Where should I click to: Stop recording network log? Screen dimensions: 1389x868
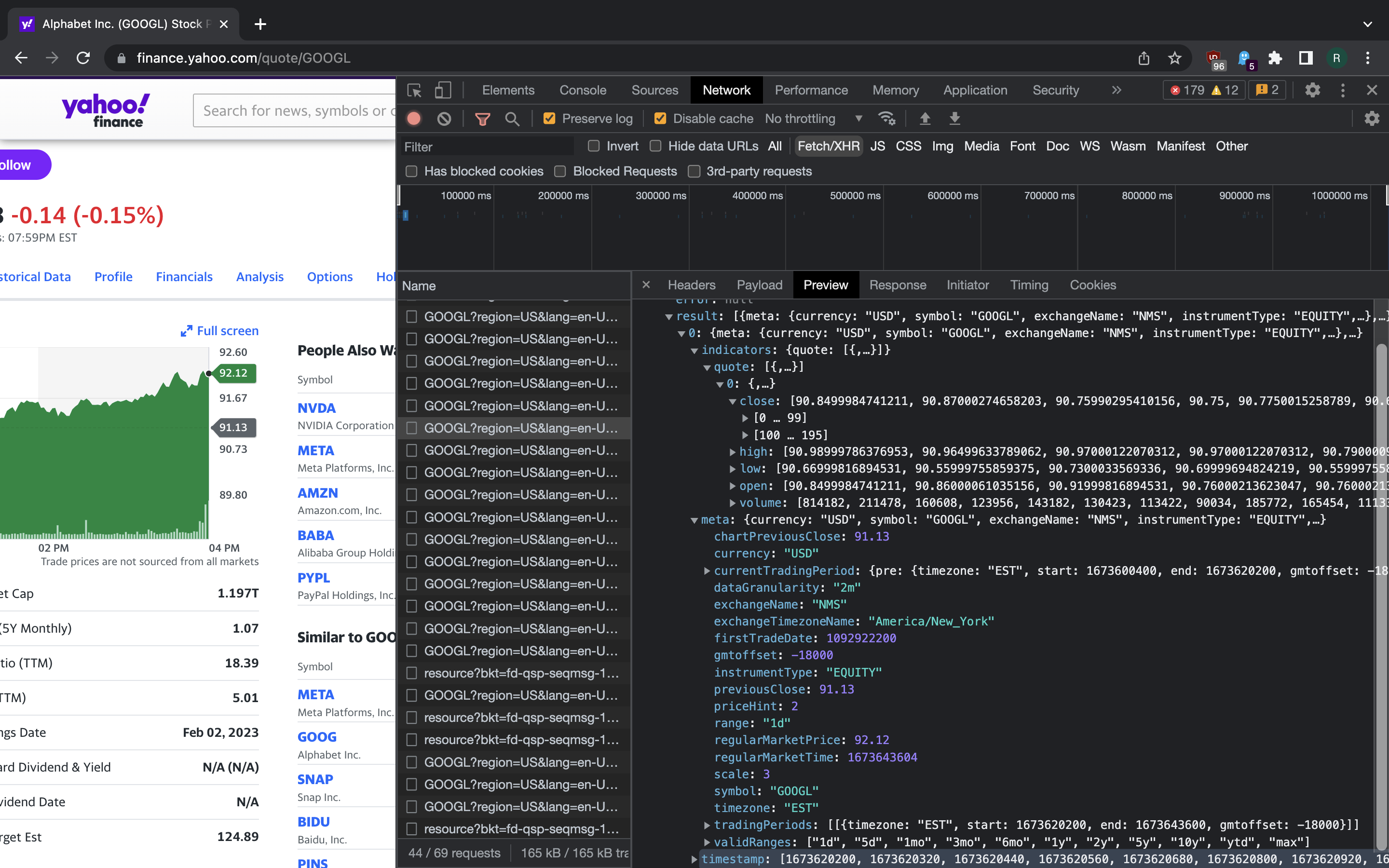414,119
